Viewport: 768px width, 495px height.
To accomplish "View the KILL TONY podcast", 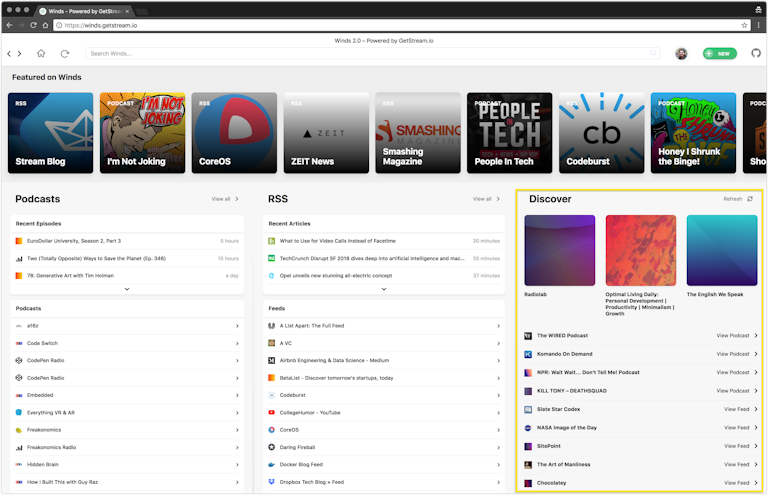I will pyautogui.click(x=737, y=391).
